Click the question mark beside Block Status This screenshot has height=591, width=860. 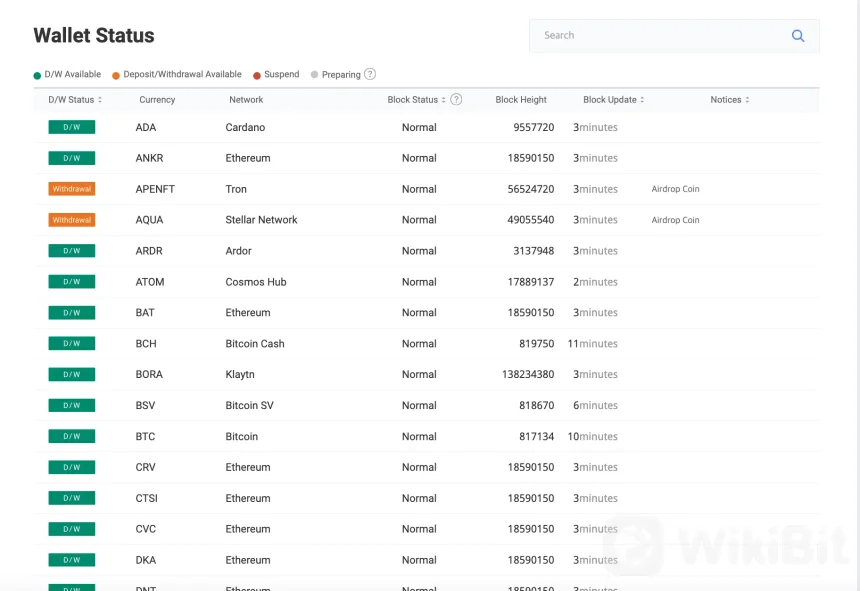(x=456, y=100)
